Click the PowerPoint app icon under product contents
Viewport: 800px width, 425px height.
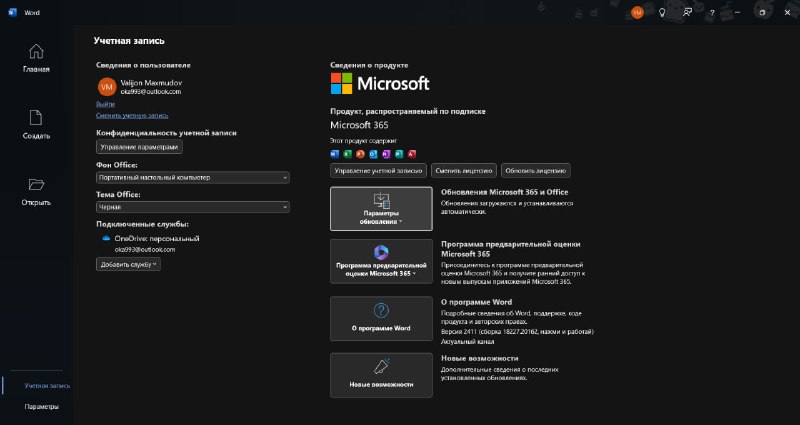pos(360,154)
